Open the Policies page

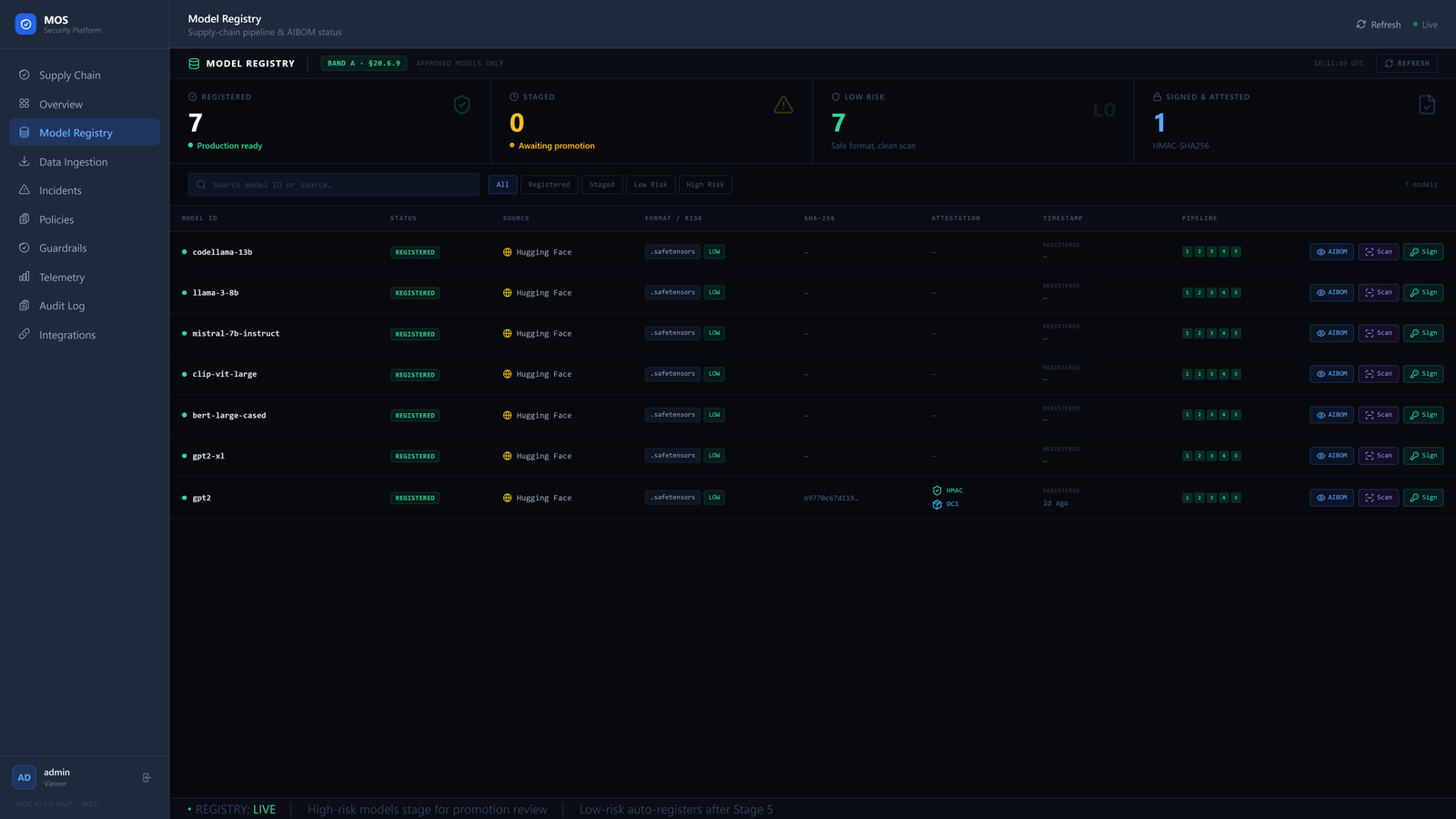(85, 219)
